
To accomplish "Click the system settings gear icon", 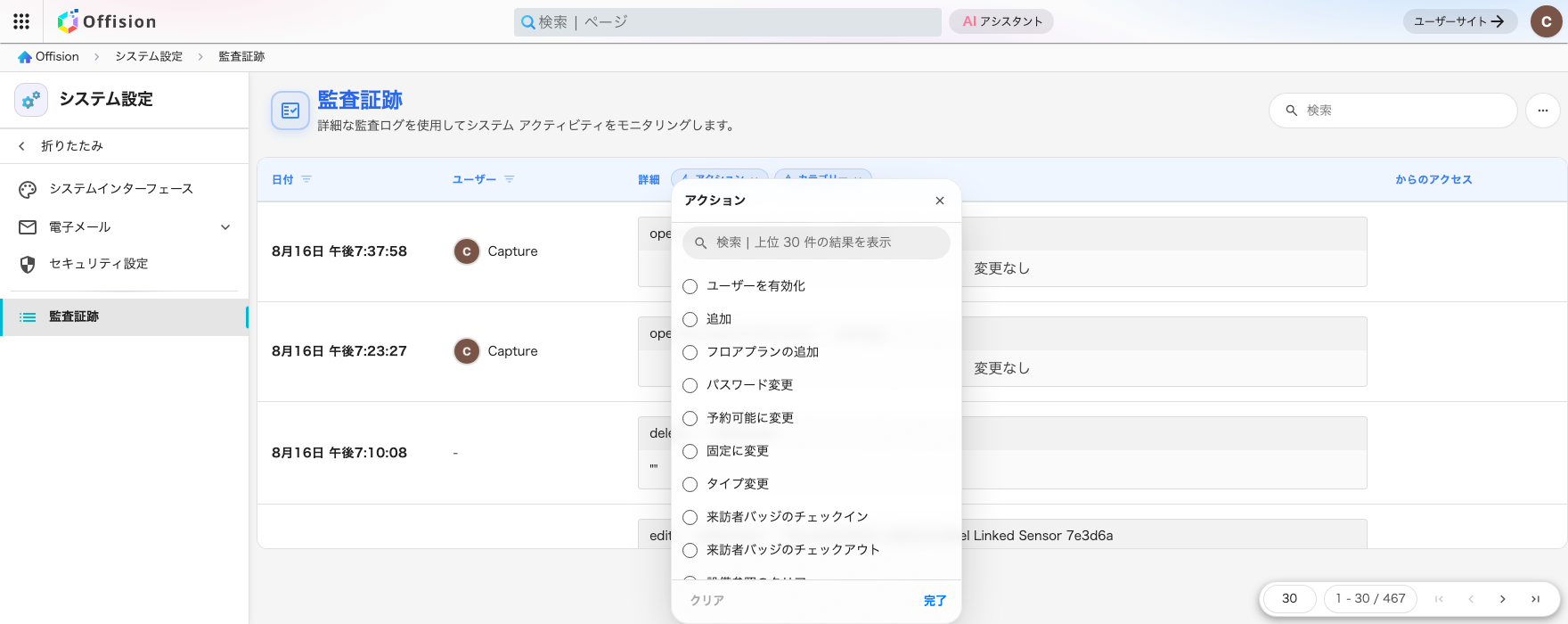I will click(x=31, y=100).
